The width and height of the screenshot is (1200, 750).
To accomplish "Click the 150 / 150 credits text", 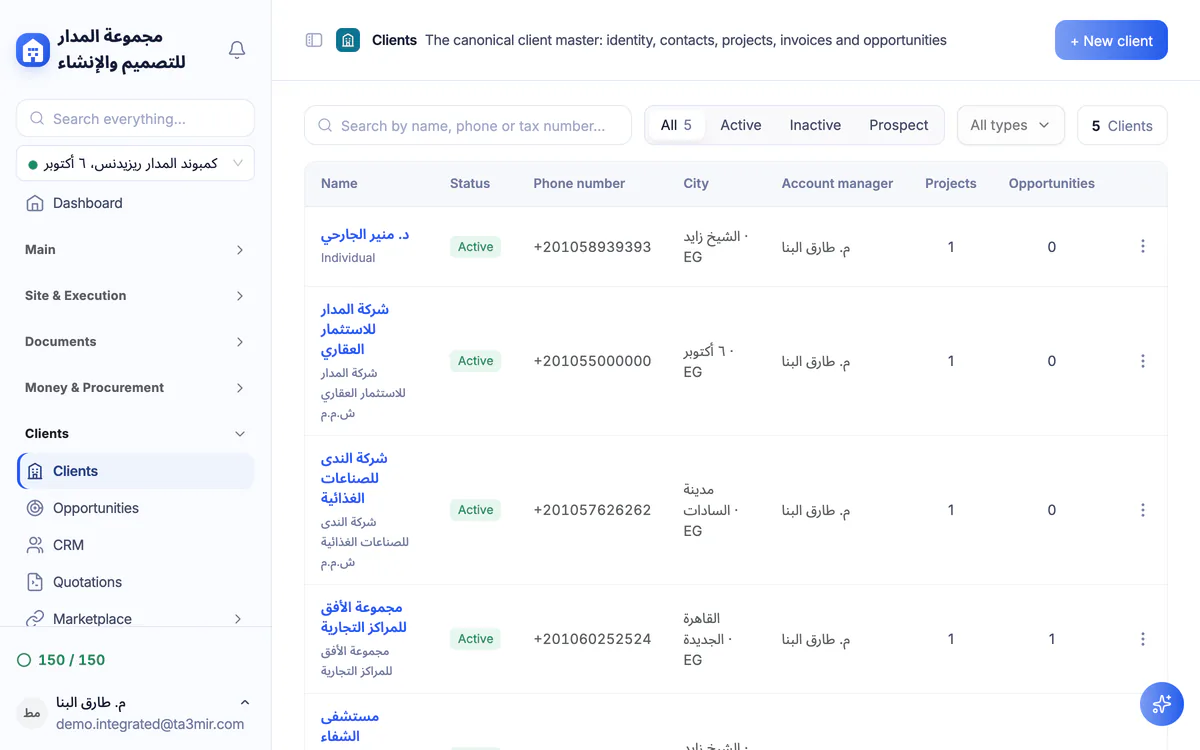I will (71, 660).
